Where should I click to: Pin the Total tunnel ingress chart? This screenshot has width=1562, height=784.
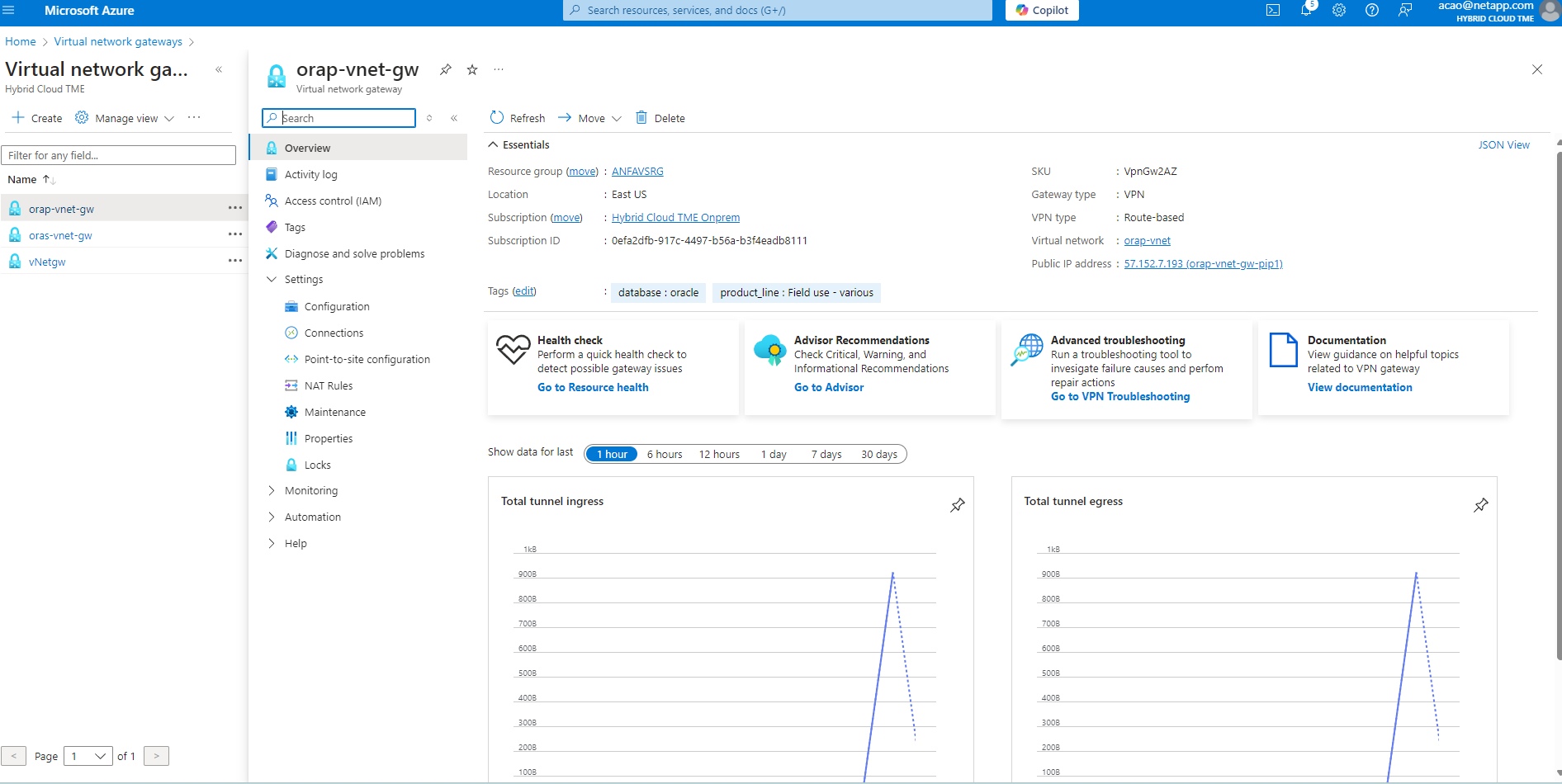tap(958, 505)
